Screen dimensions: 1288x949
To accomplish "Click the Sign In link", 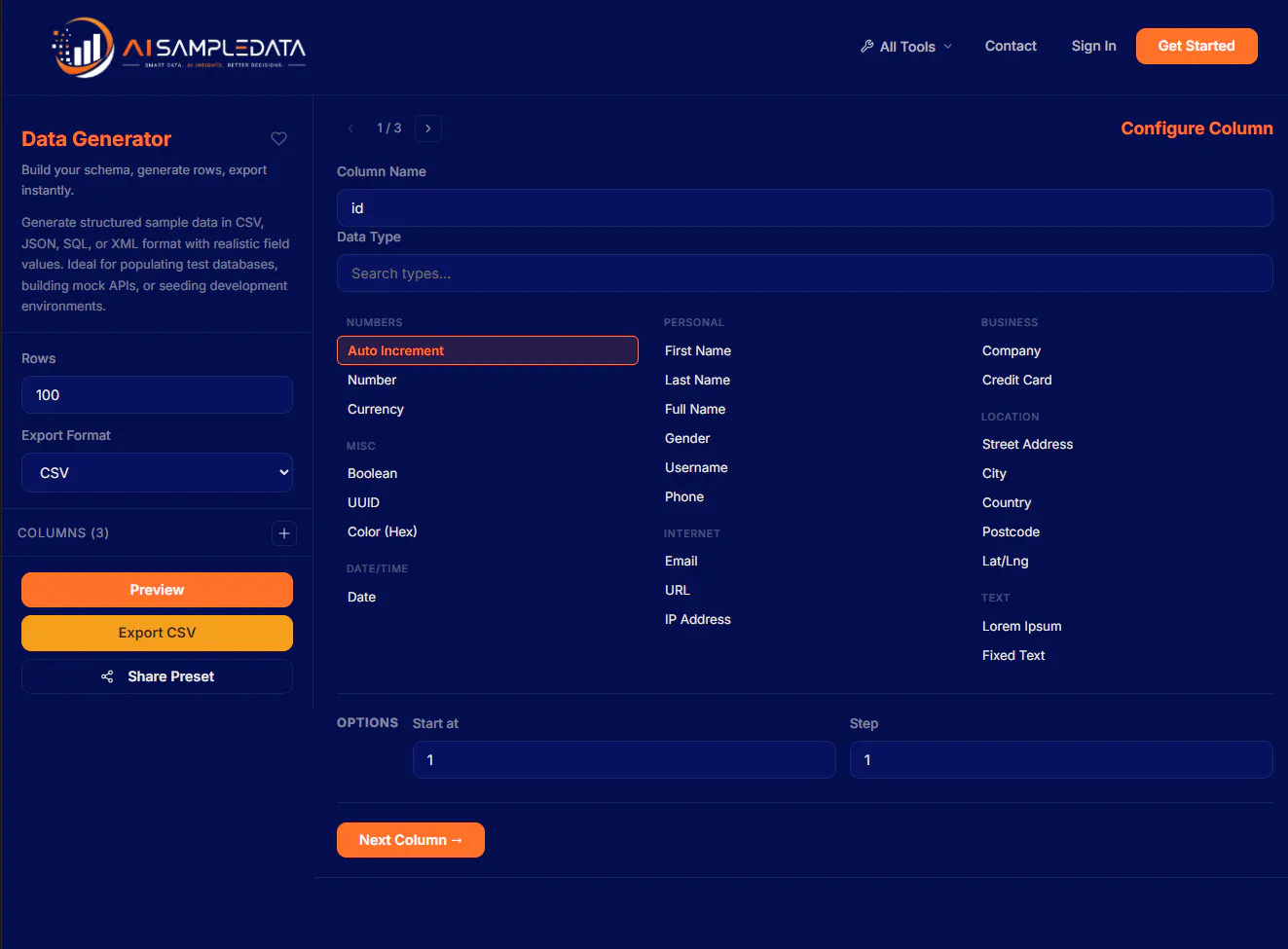I will click(x=1093, y=46).
